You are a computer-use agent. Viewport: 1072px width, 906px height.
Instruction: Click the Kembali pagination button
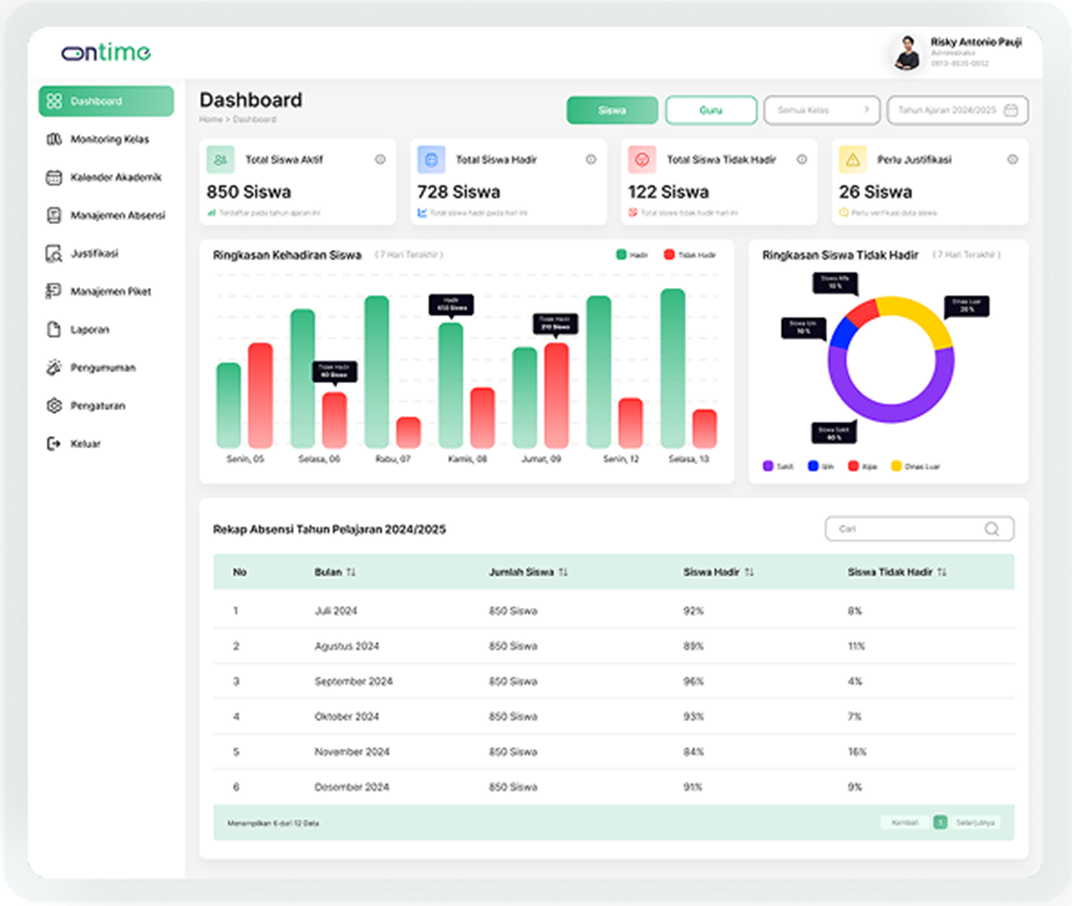[904, 822]
